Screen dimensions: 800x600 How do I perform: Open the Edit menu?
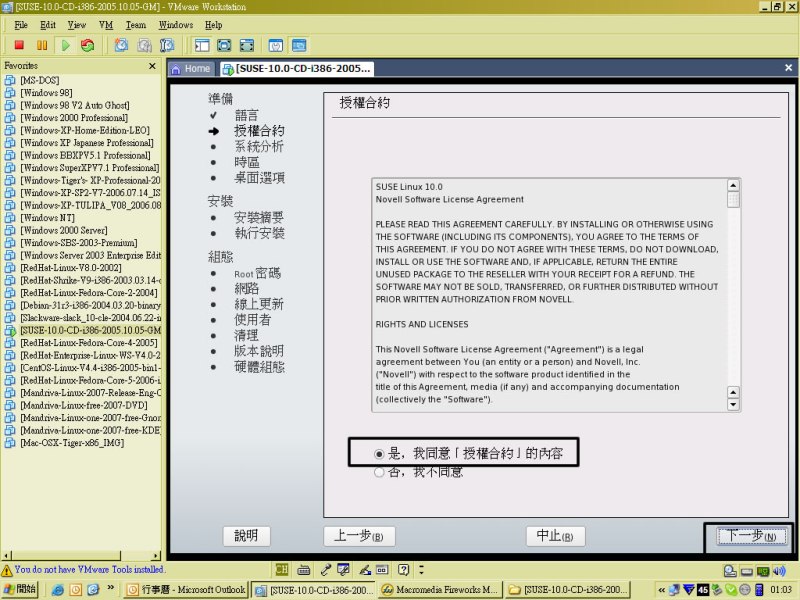[48, 25]
